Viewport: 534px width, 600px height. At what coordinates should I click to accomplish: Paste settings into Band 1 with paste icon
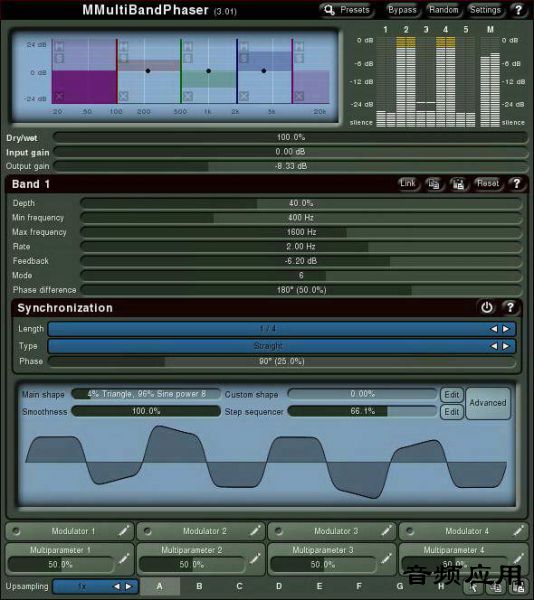point(458,184)
